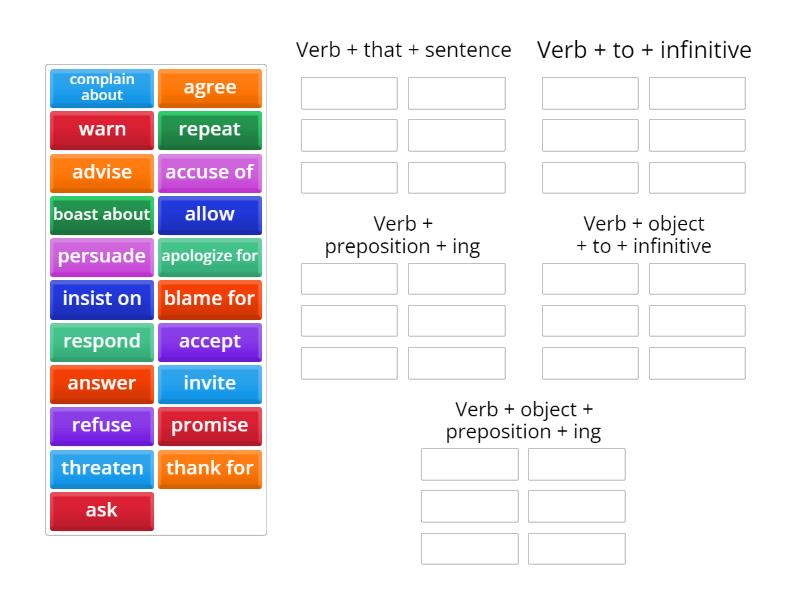Select the "ask" tile at the bottom

100,510
